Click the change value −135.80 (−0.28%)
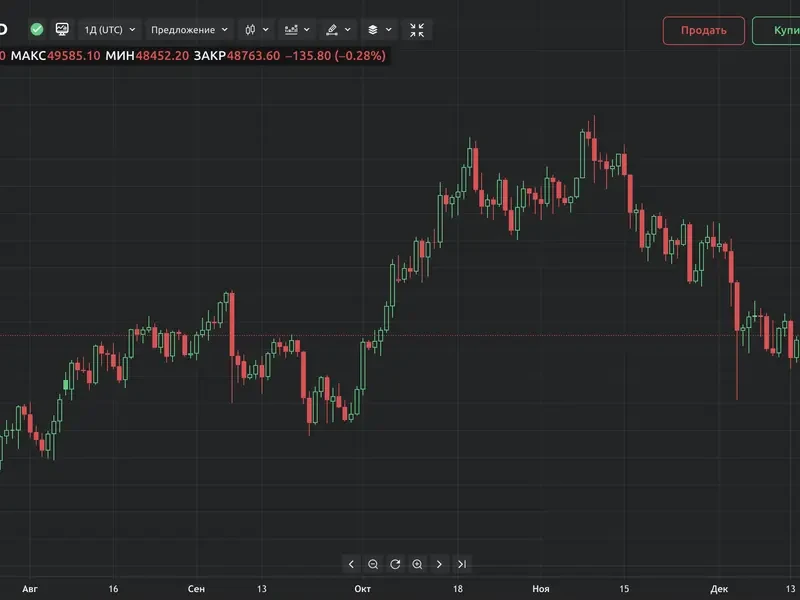 (x=335, y=56)
